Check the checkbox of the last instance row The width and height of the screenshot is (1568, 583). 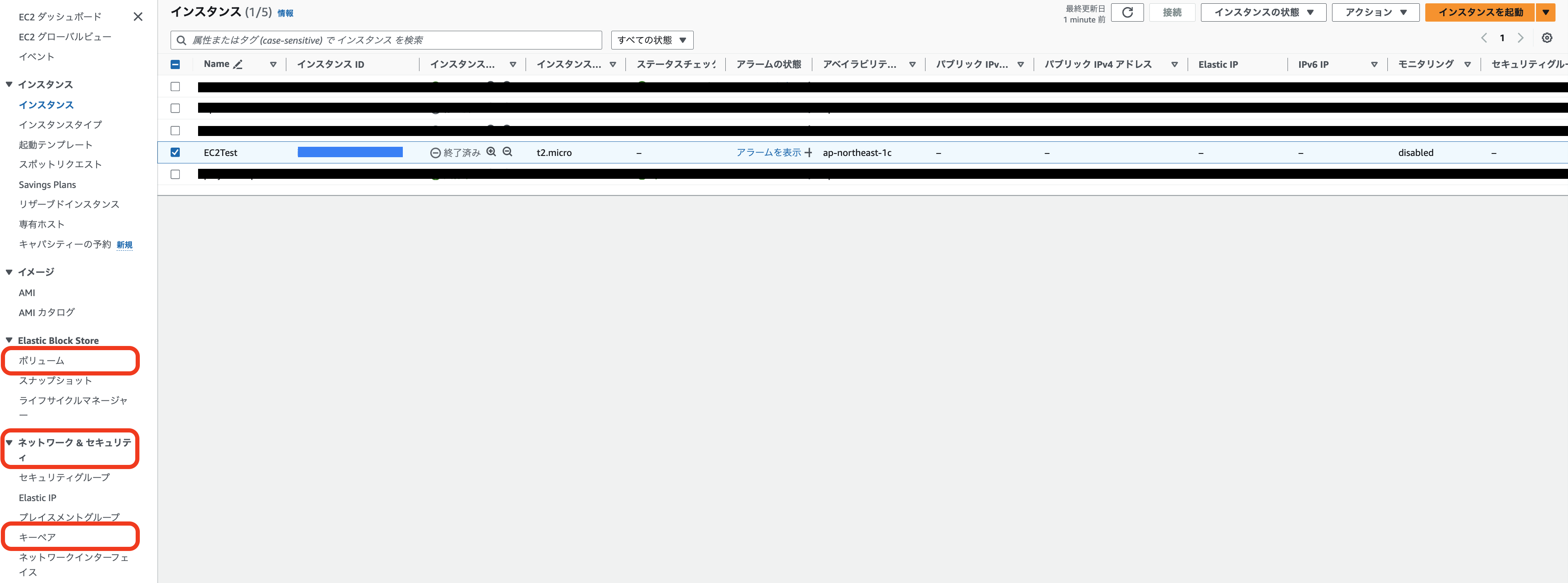point(175,174)
